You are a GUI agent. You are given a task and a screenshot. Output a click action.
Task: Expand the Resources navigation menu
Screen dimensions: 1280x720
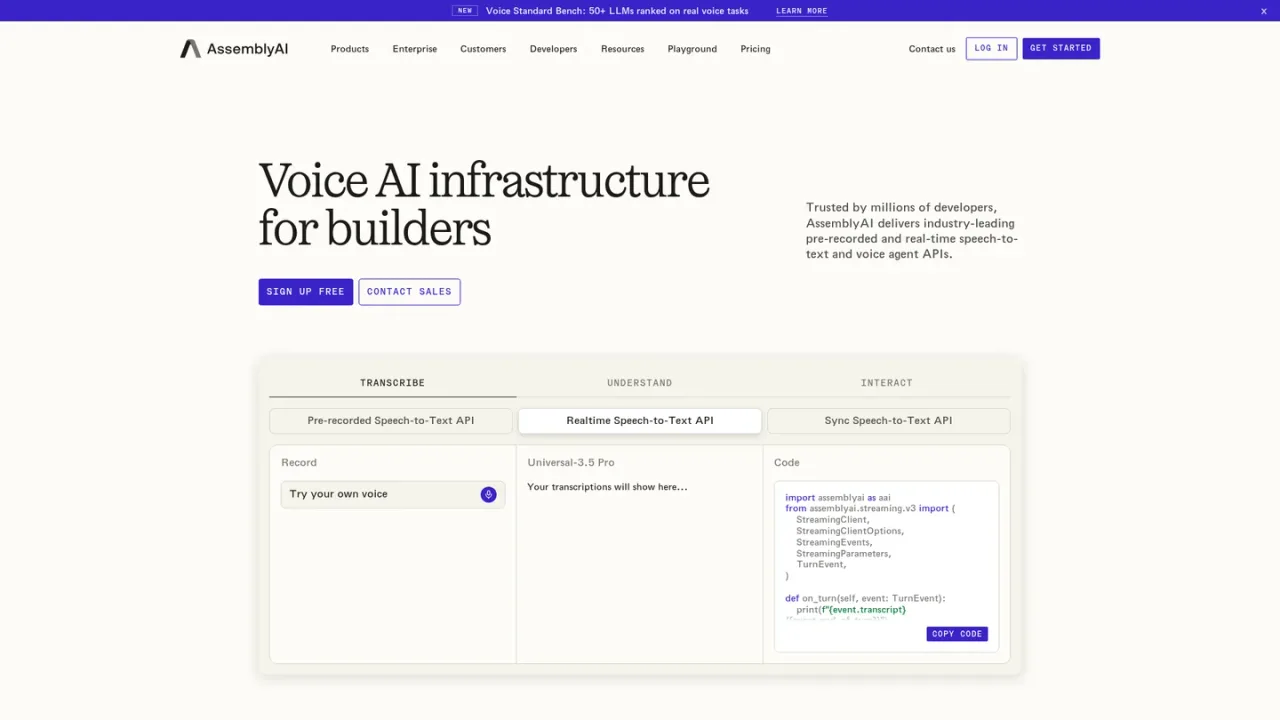point(622,49)
